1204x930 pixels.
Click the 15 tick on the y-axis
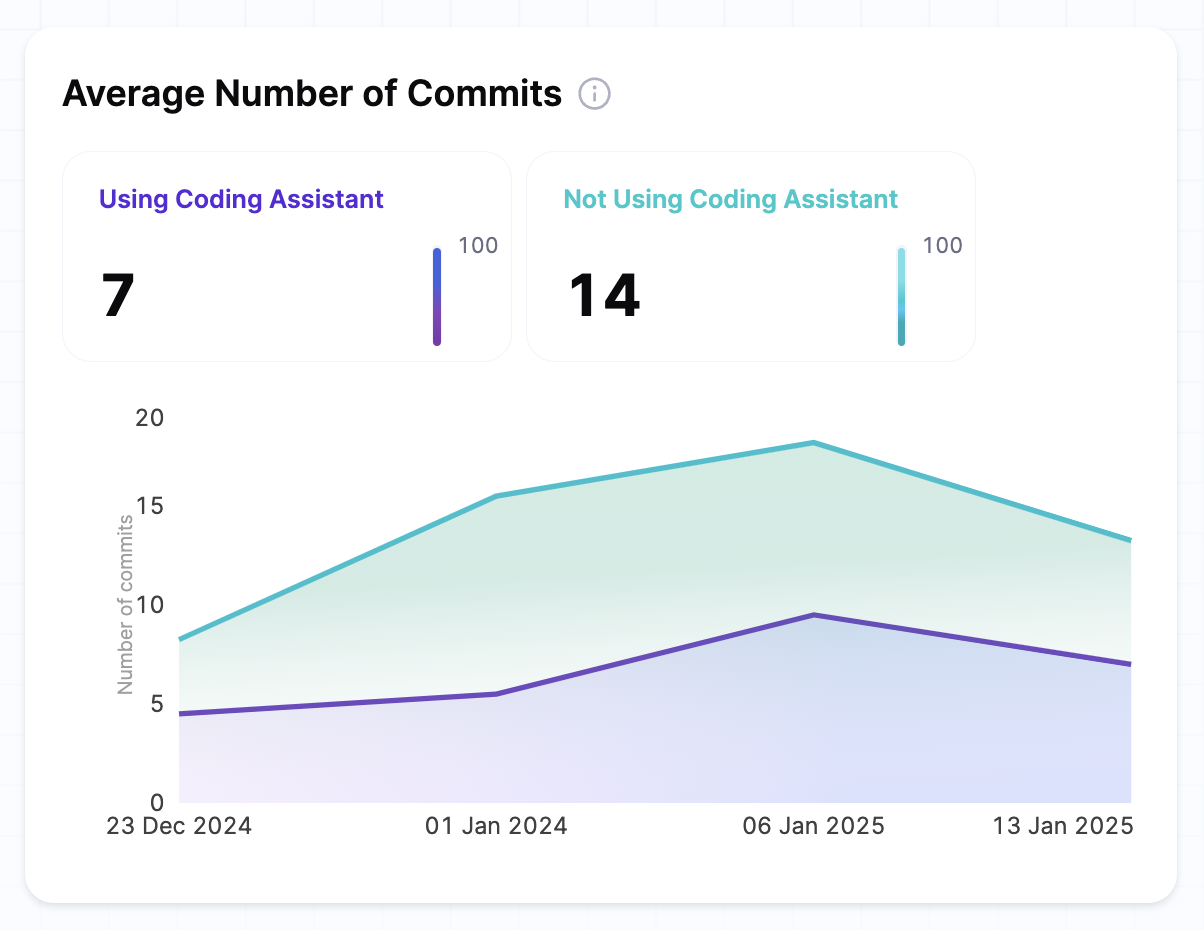[149, 506]
